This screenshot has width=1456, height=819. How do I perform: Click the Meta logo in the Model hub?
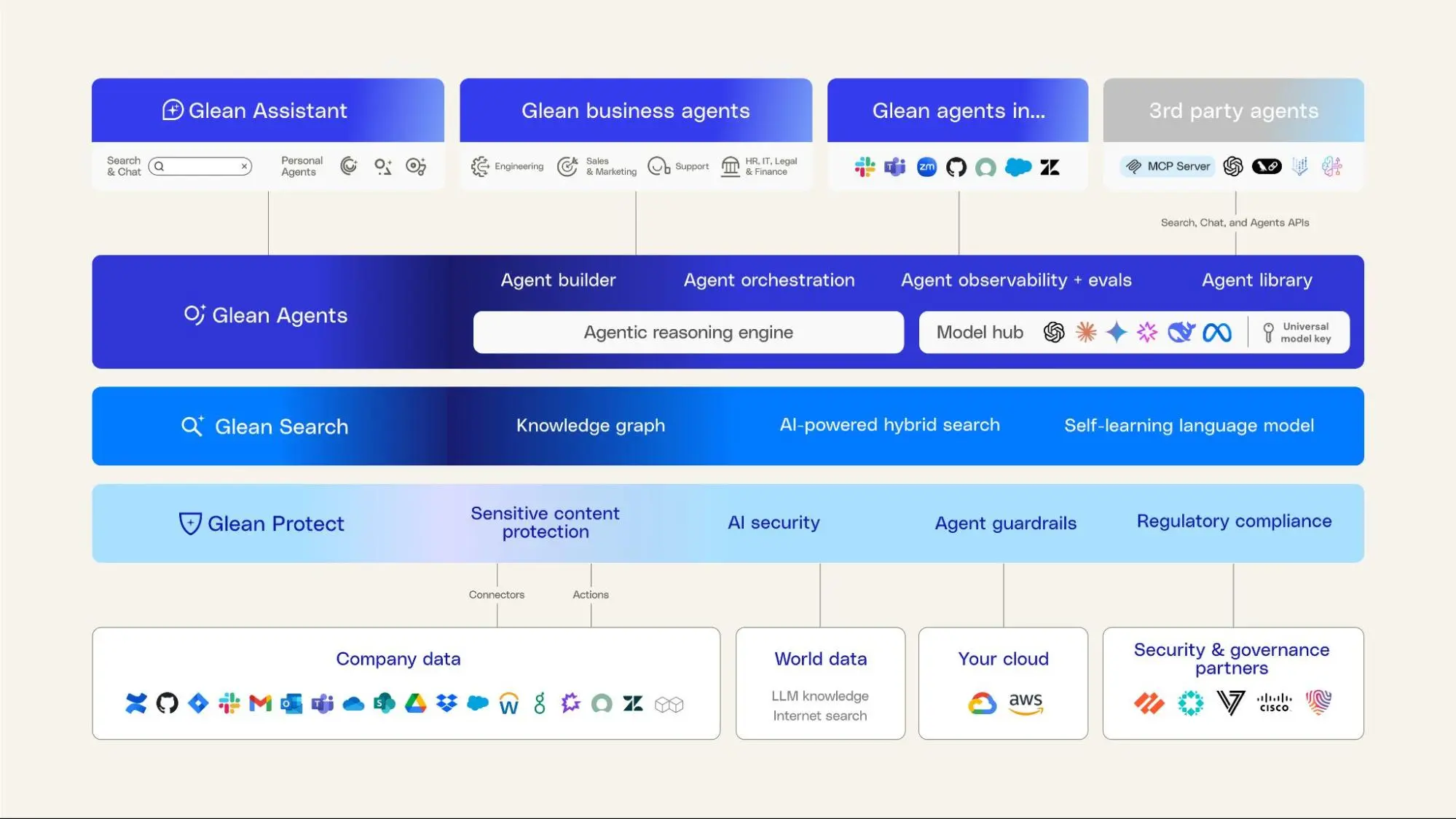tap(1216, 333)
